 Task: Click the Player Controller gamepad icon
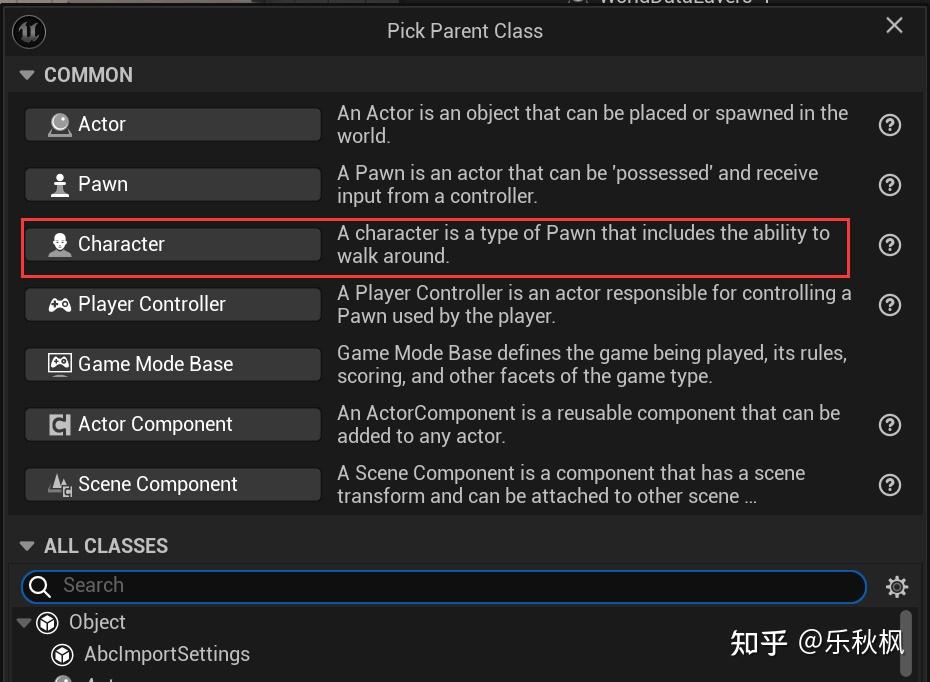[58, 304]
